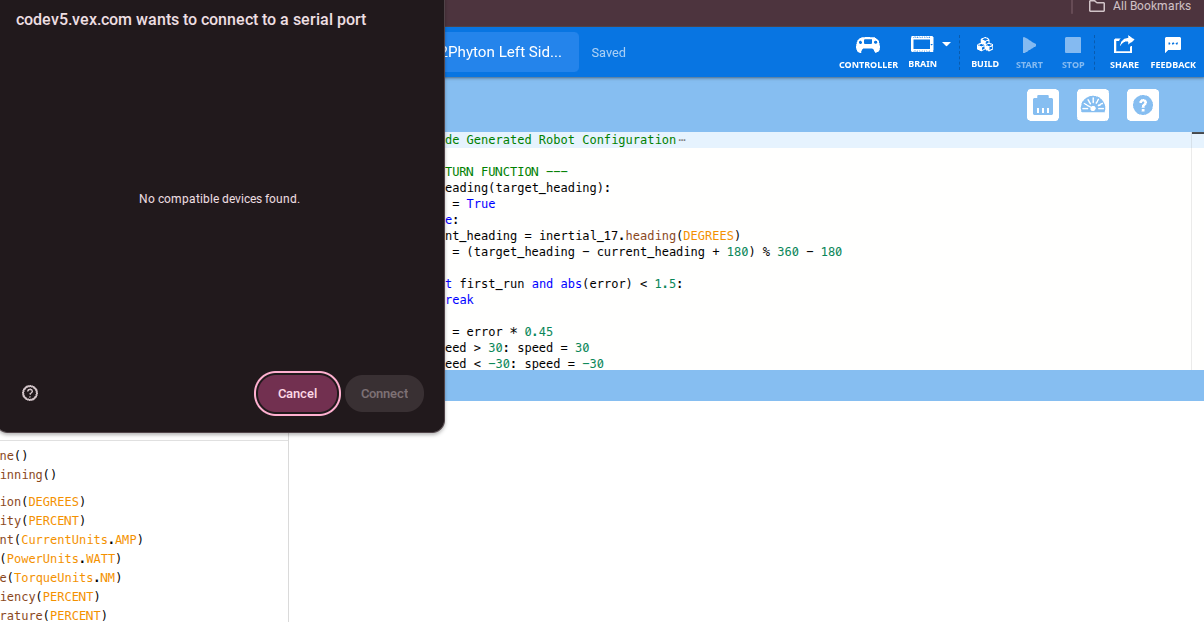This screenshot has height=622, width=1204.
Task: Click the Stop button
Action: [1073, 52]
